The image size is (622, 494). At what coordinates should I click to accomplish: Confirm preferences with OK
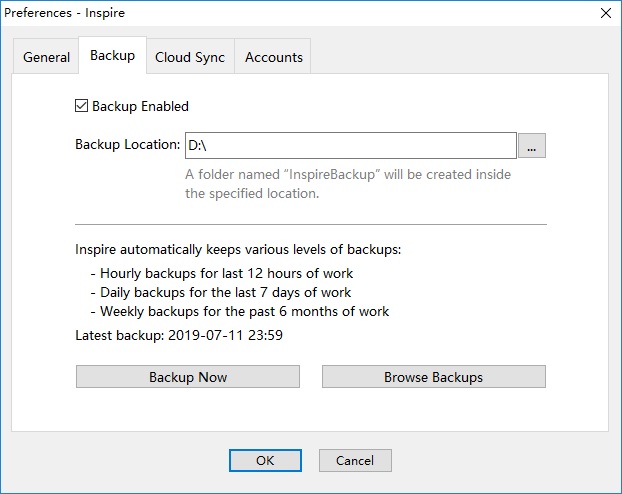pyautogui.click(x=265, y=460)
